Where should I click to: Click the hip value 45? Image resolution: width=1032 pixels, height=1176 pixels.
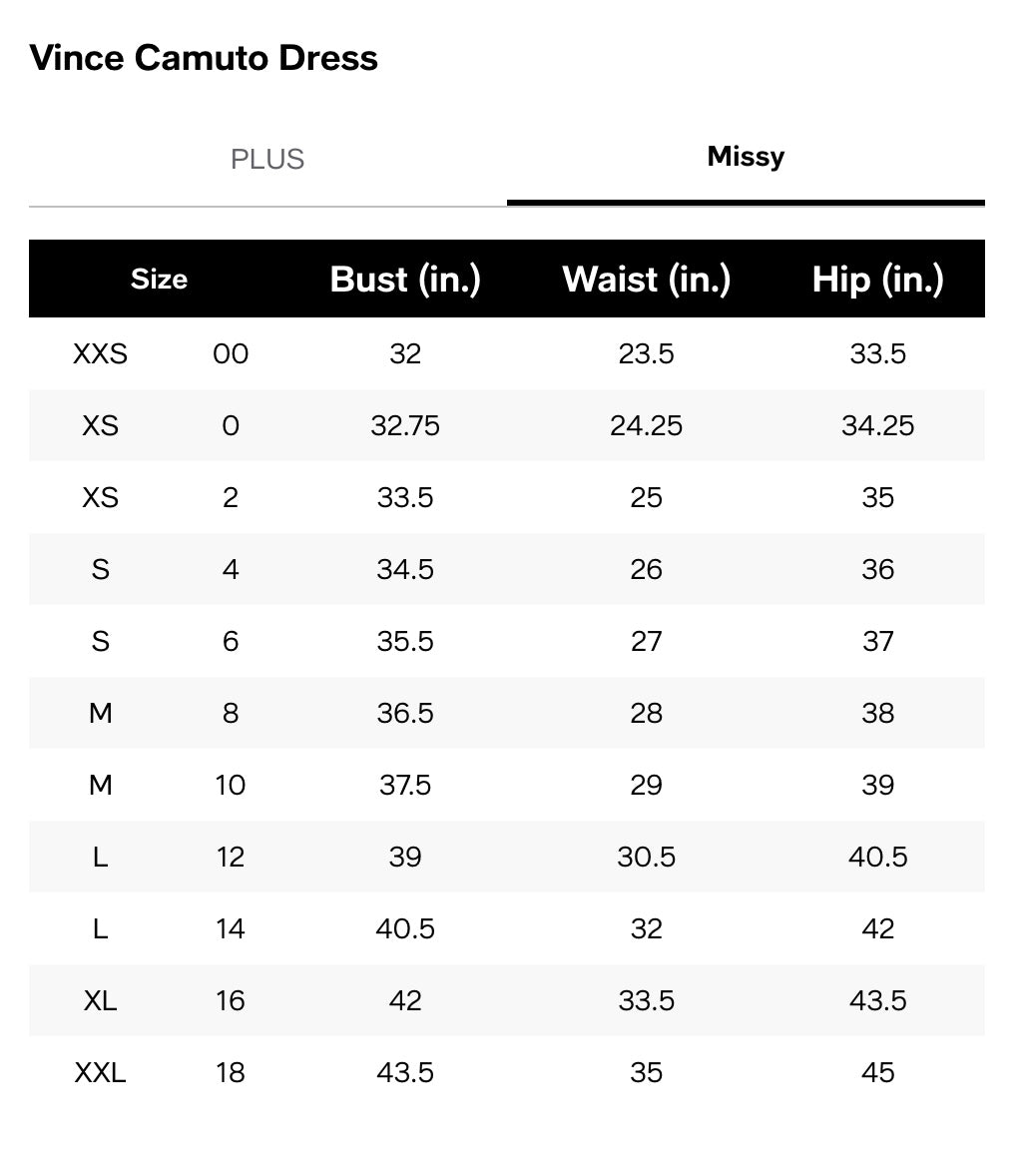(877, 1072)
